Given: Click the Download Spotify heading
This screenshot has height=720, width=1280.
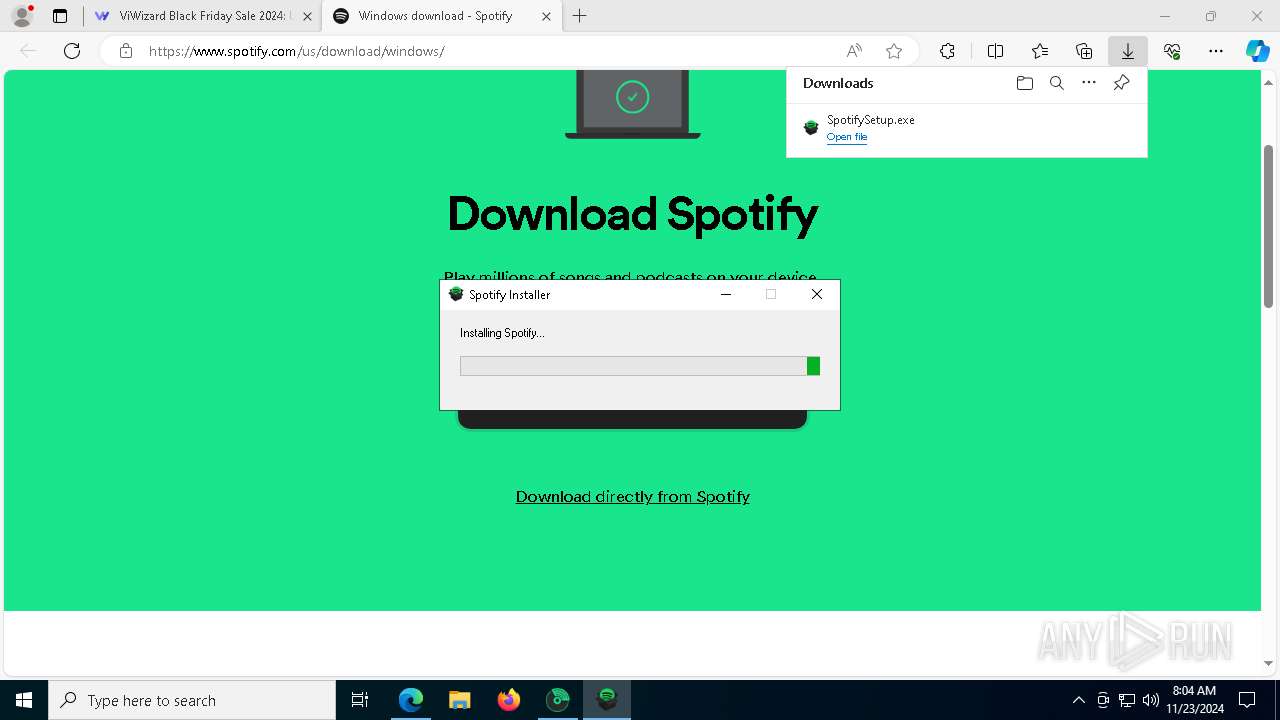Looking at the screenshot, I should (x=633, y=214).
